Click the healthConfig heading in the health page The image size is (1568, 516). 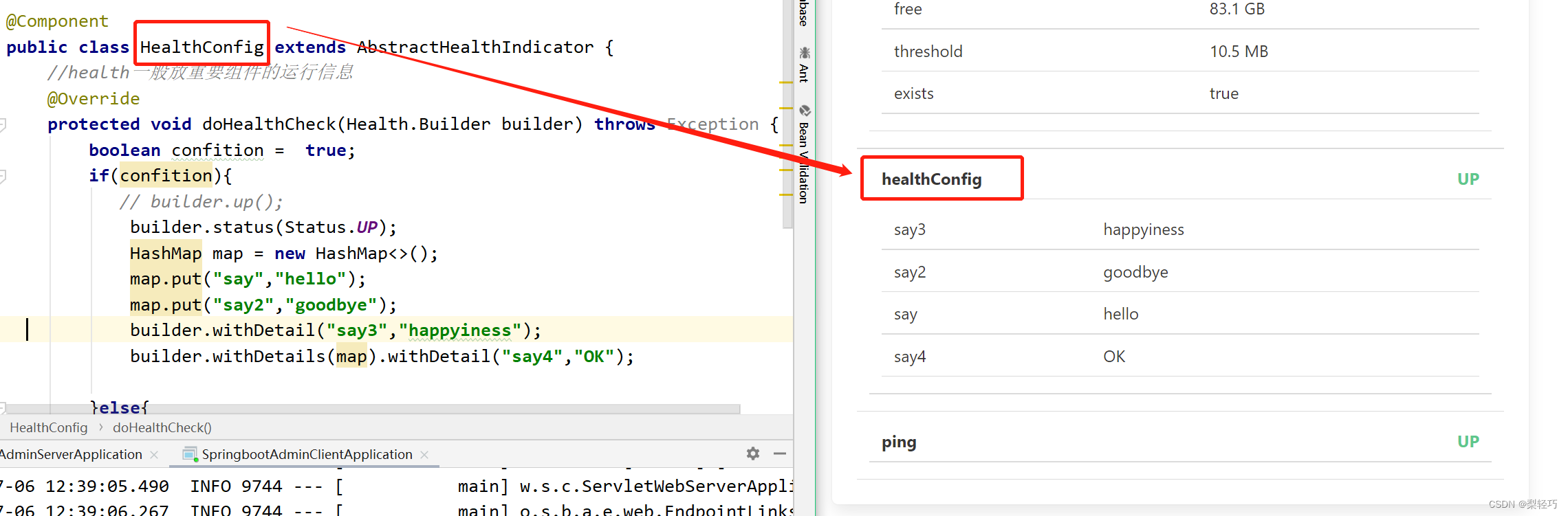[x=931, y=179]
